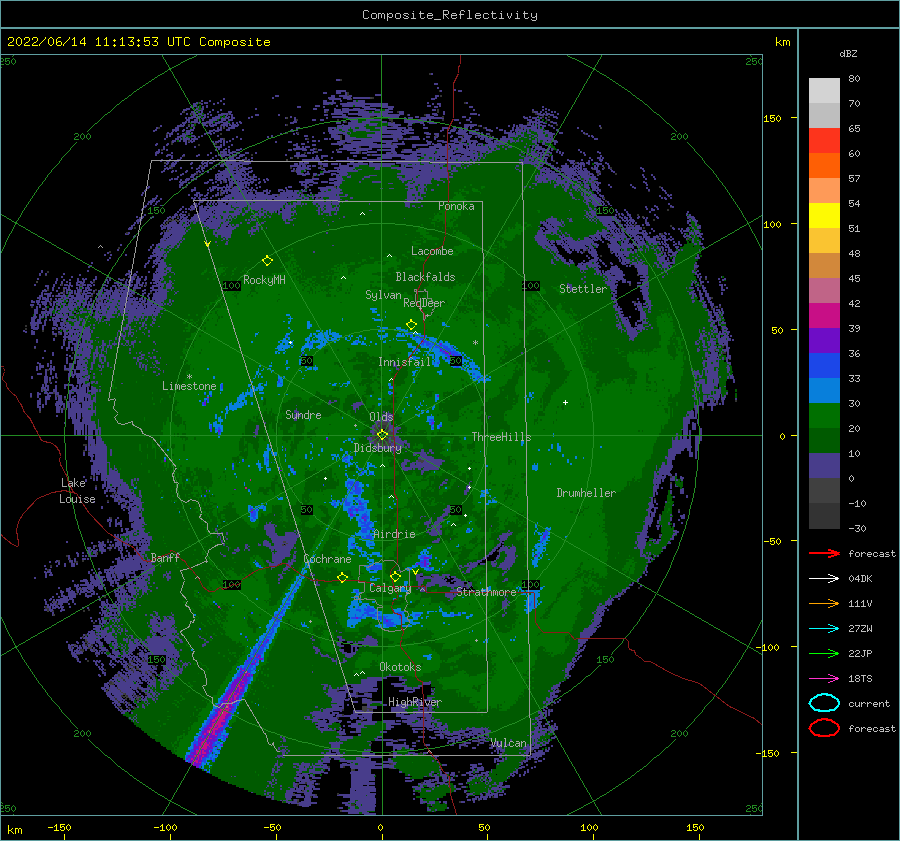Click the red swatch in the dBZ legend
Screen dimensions: 900x841
pyautogui.click(x=824, y=140)
